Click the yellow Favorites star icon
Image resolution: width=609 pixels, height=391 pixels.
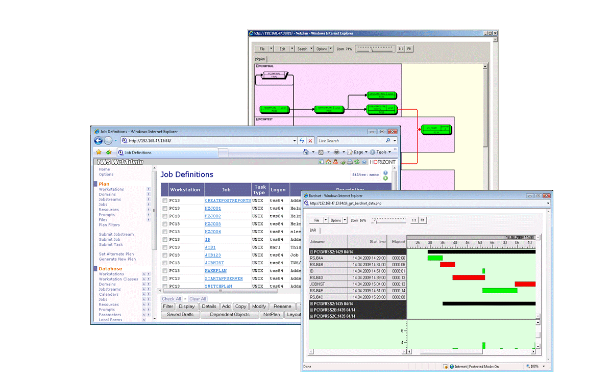(x=99, y=152)
